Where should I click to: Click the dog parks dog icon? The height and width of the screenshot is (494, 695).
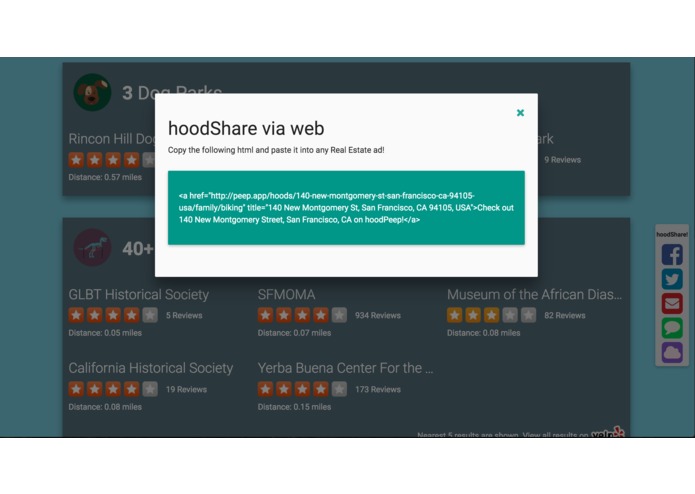pos(92,92)
